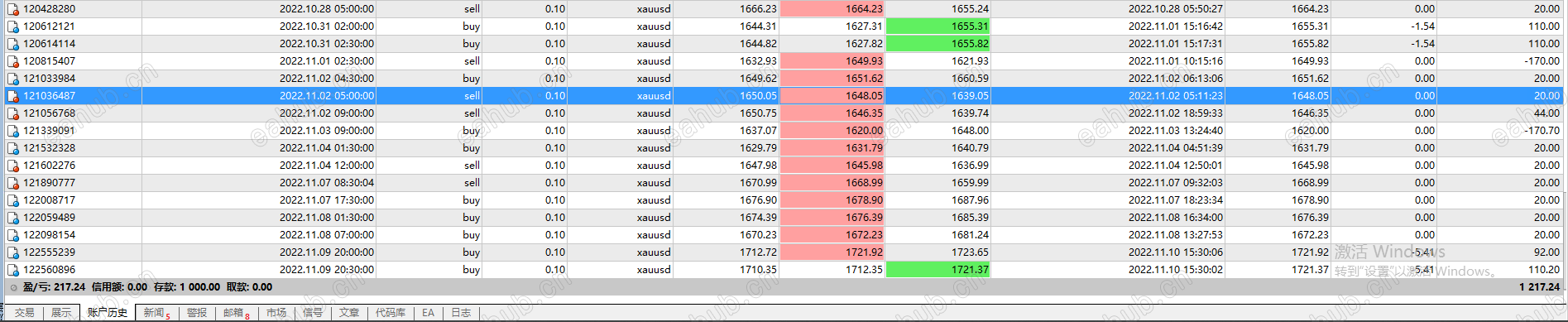
Task: Click open price 1710.35
Action: [x=758, y=270]
